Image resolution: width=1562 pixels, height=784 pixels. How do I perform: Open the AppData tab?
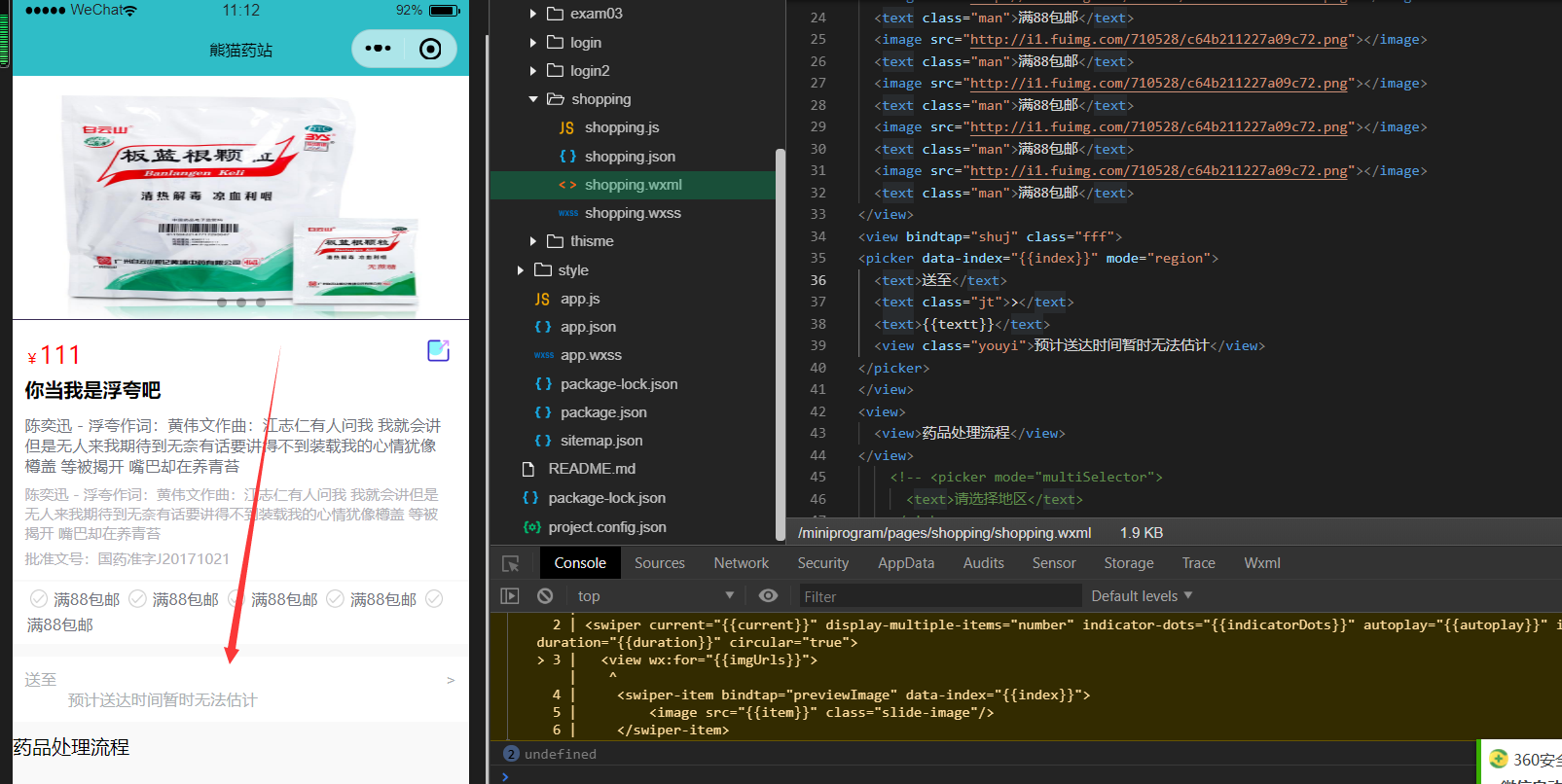point(906,563)
